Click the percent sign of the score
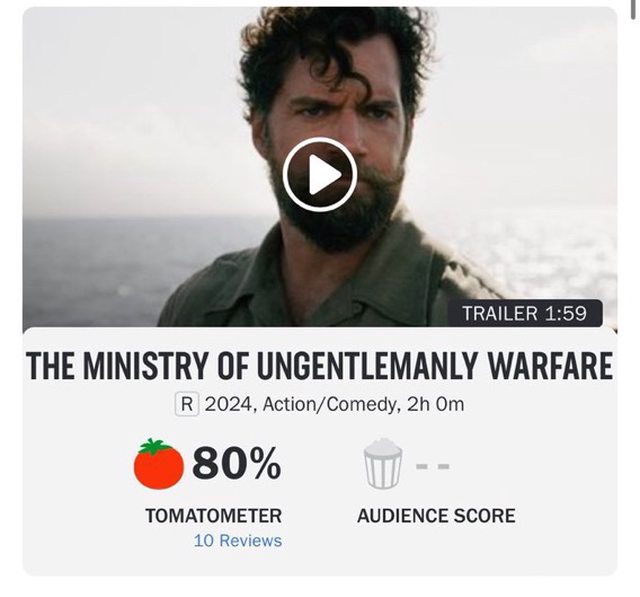Screen dimensions: 640x597 266,464
